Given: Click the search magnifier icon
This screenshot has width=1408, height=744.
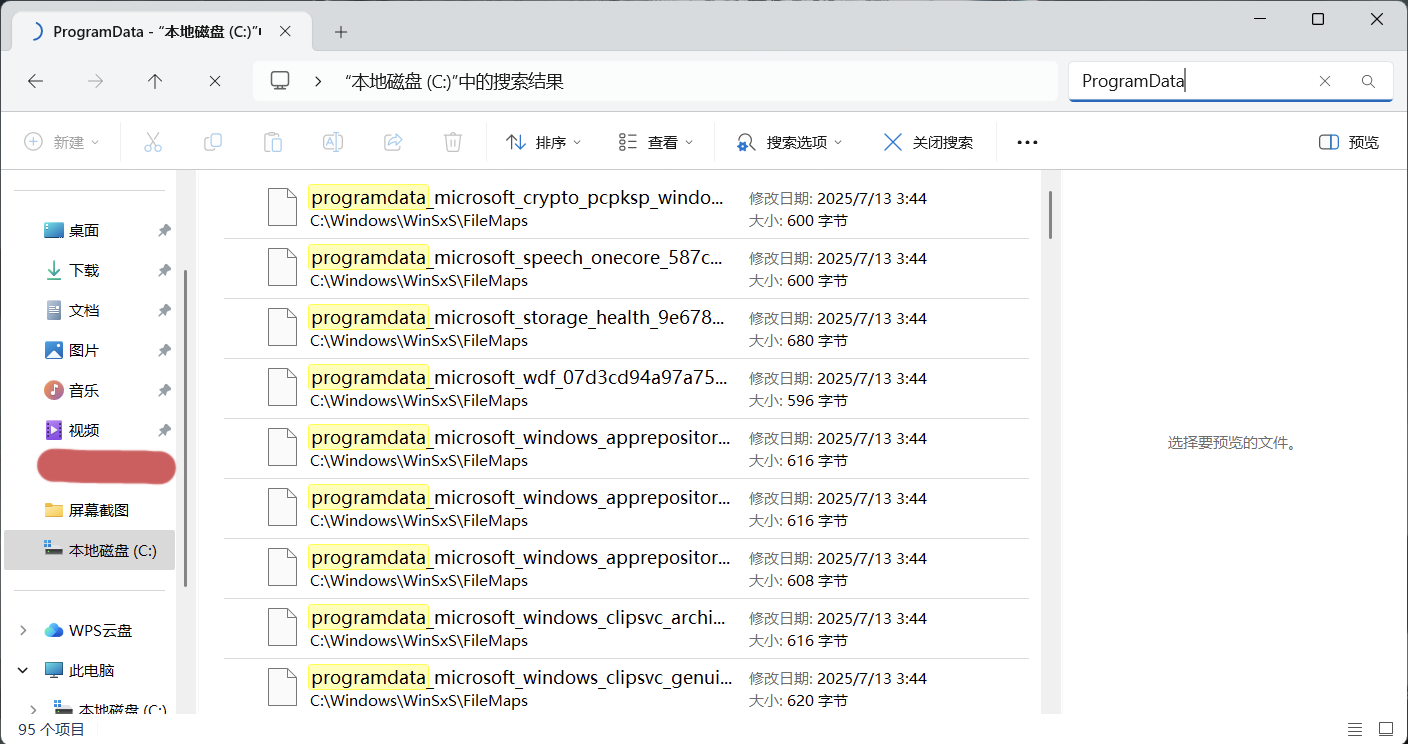Looking at the screenshot, I should point(1369,81).
